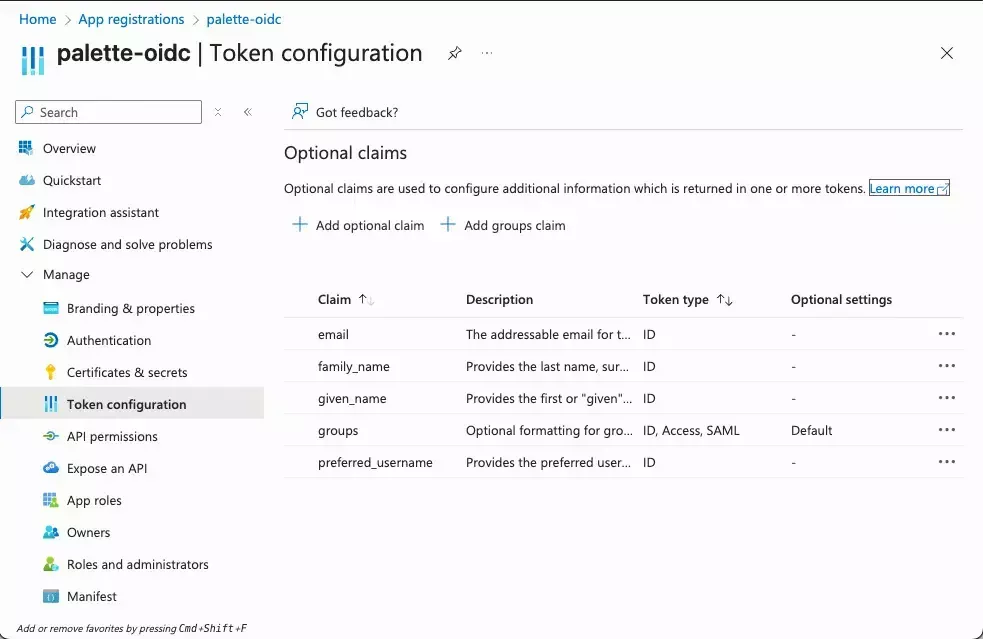The width and height of the screenshot is (983, 639).
Task: Collapse the left navigation pane
Action: 248,112
